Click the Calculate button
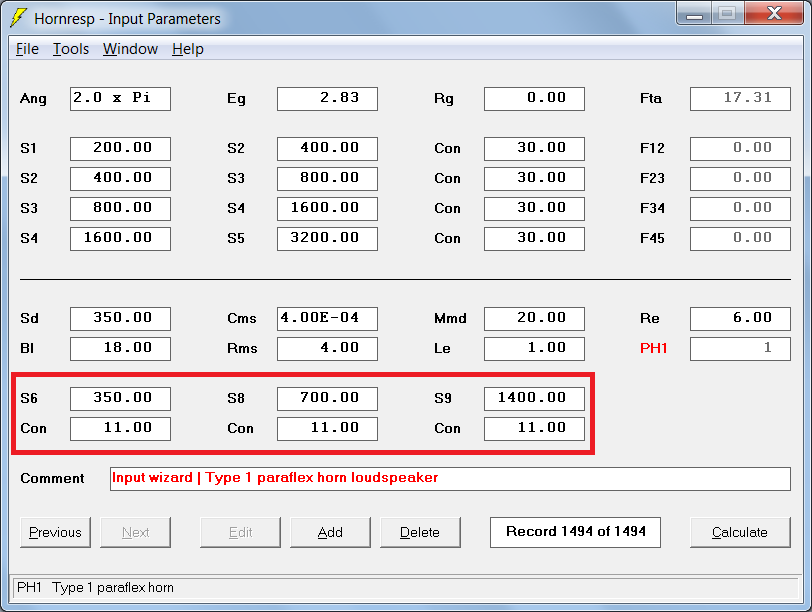Image resolution: width=812 pixels, height=612 pixels. click(x=740, y=532)
